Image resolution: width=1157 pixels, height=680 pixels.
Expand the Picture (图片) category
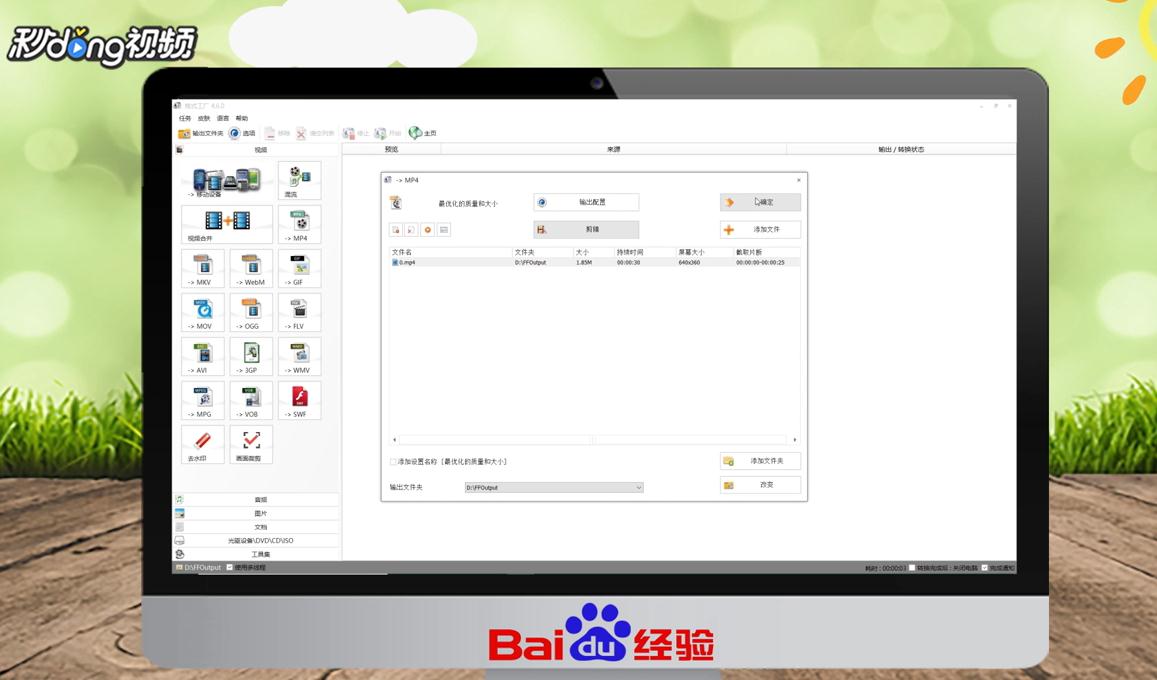pos(256,513)
